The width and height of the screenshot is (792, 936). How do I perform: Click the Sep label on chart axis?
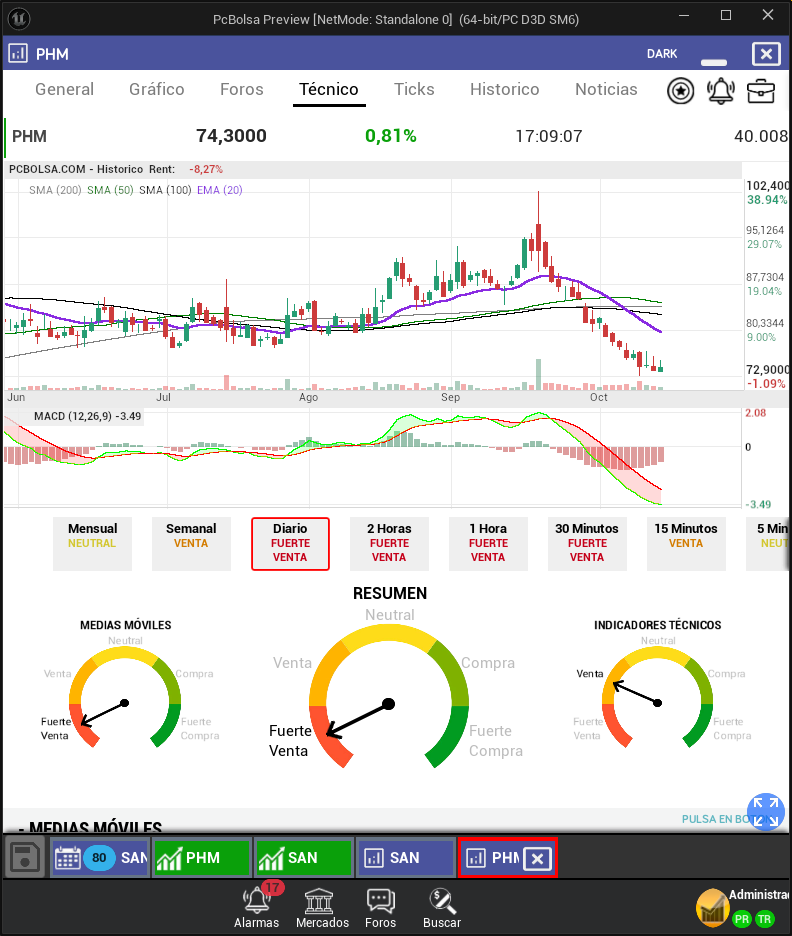click(451, 398)
